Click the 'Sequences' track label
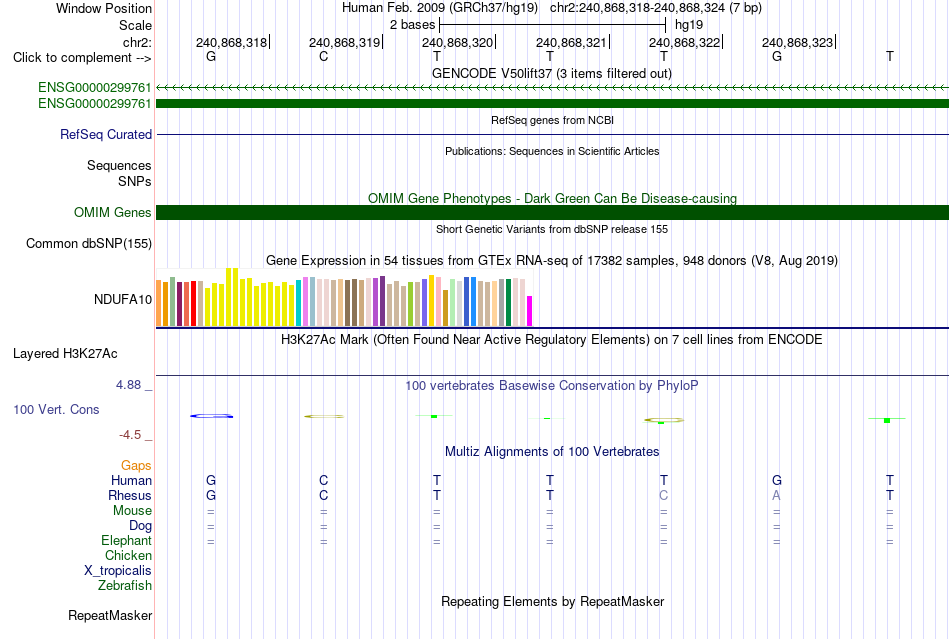Viewport: 950px width, 639px height. click(x=119, y=165)
